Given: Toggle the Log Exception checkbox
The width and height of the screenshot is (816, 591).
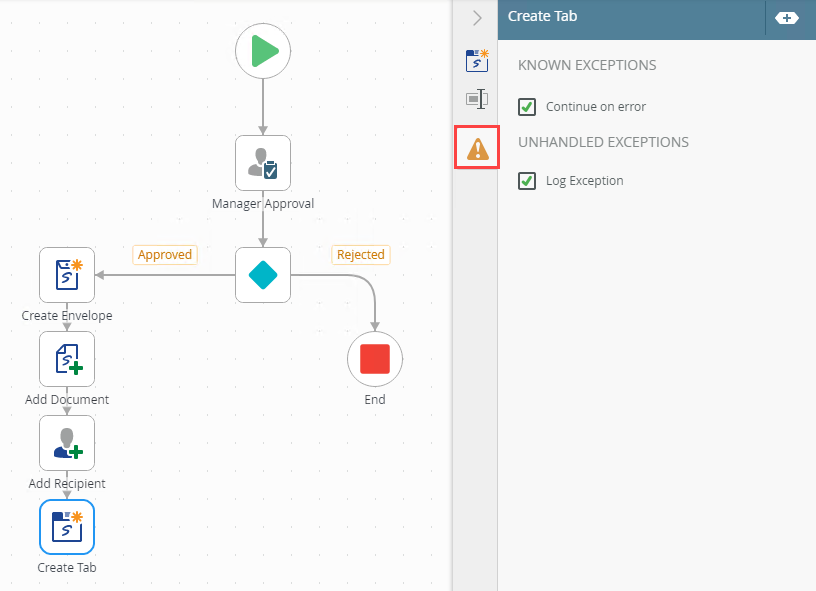Looking at the screenshot, I should pos(527,181).
